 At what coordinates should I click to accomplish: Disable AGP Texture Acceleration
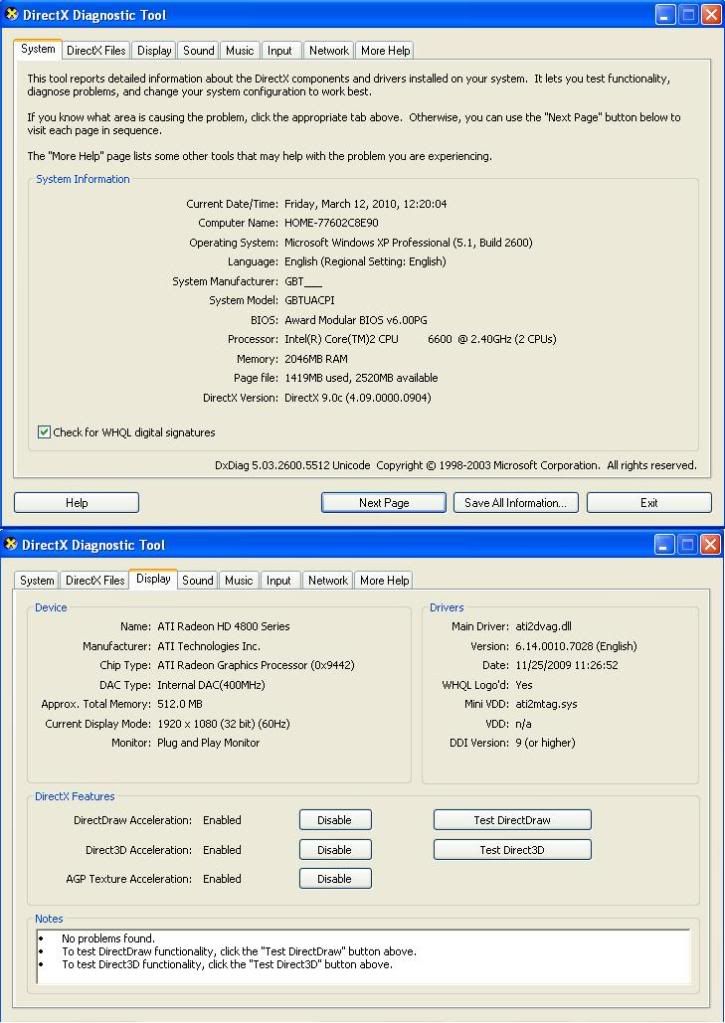tap(335, 879)
